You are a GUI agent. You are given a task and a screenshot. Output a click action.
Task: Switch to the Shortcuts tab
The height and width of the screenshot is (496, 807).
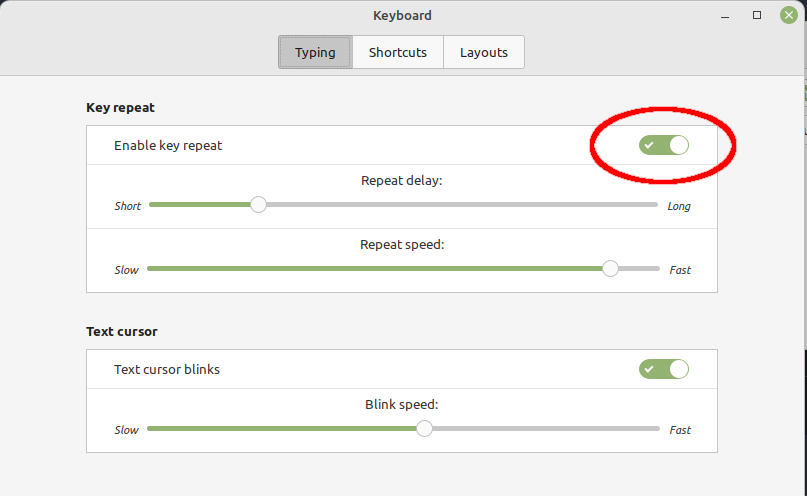tap(397, 52)
